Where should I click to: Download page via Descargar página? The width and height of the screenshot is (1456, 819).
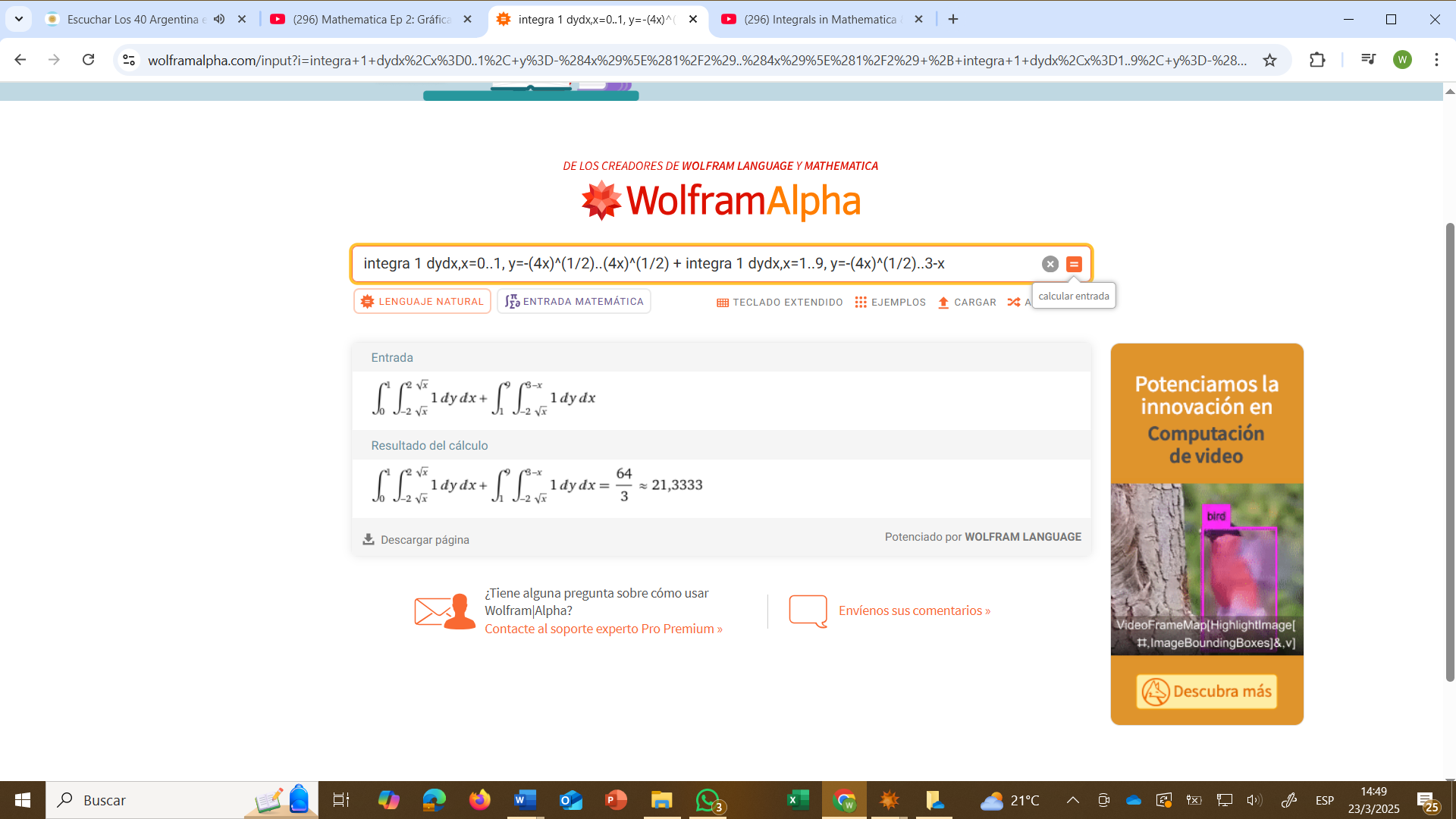416,539
